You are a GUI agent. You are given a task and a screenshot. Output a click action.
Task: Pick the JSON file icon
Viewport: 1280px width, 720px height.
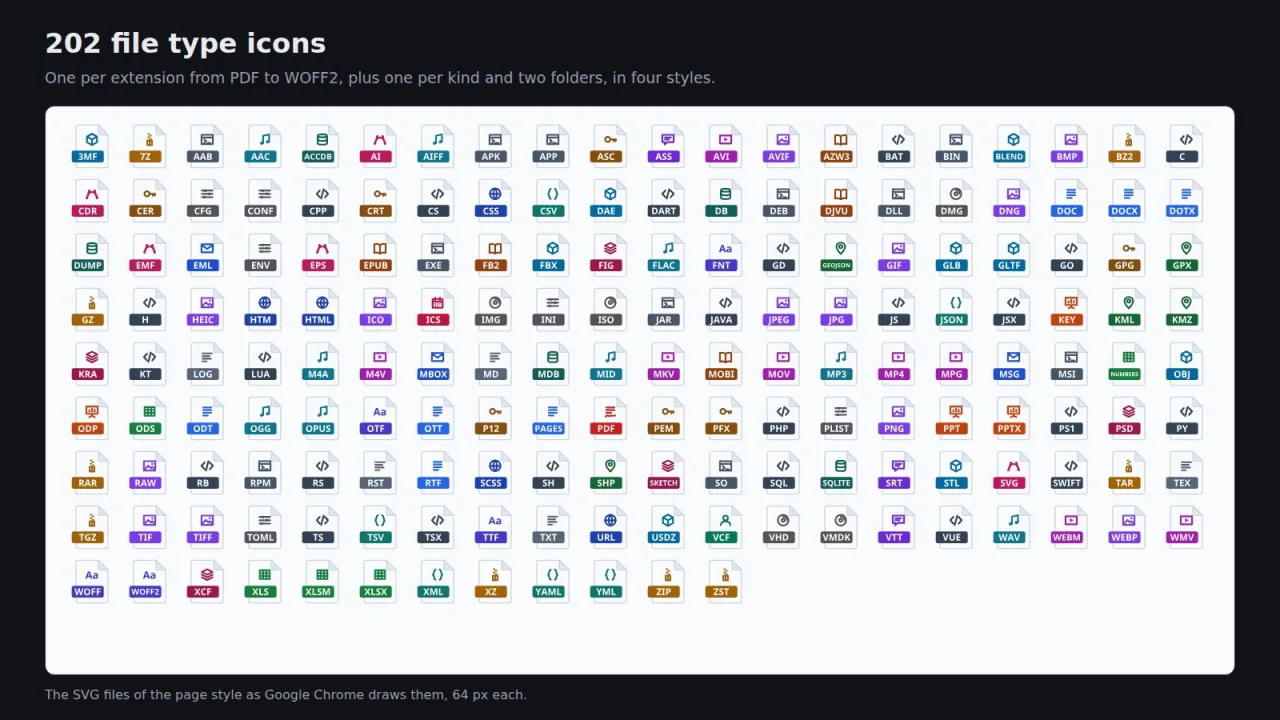955,309
